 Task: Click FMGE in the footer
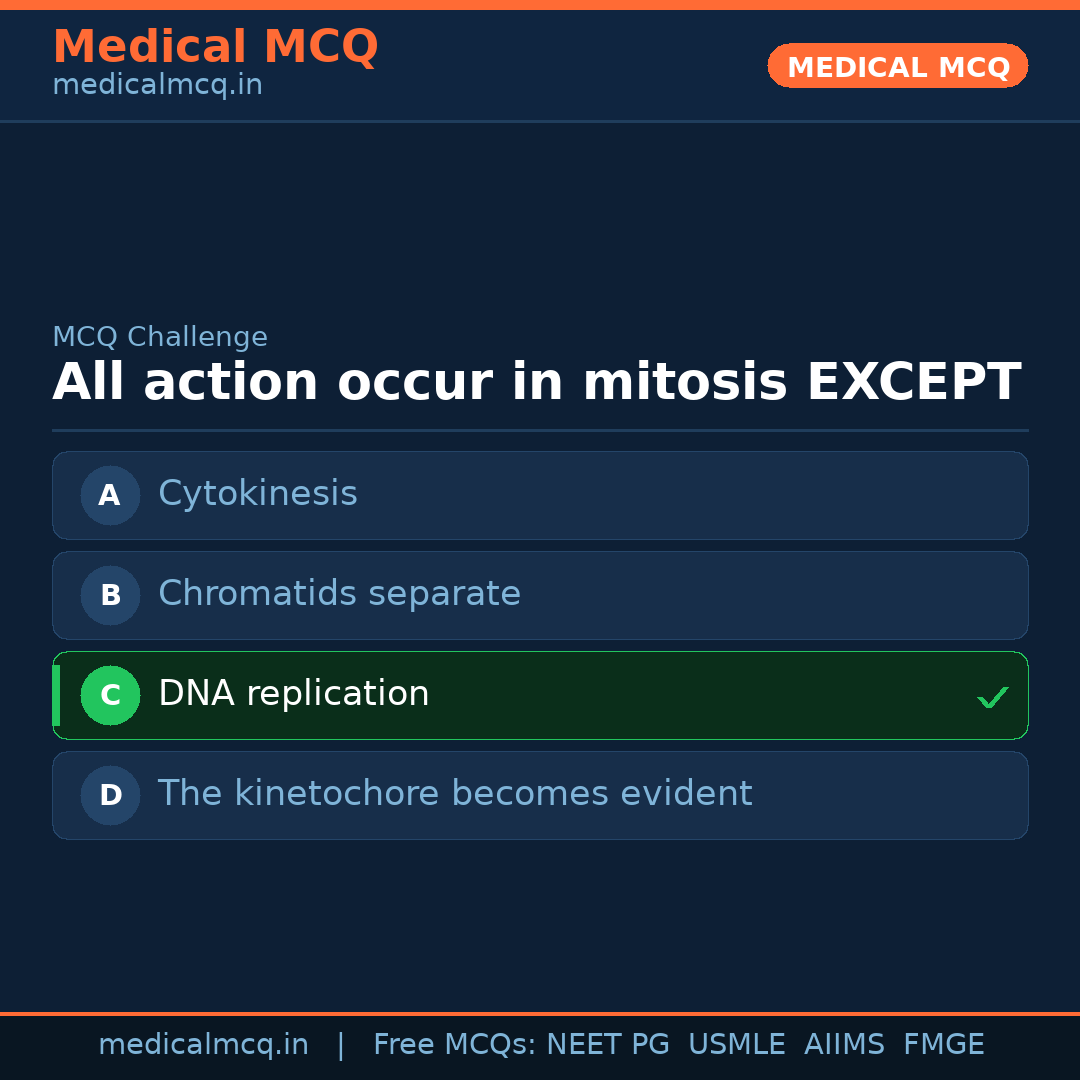point(943,1045)
